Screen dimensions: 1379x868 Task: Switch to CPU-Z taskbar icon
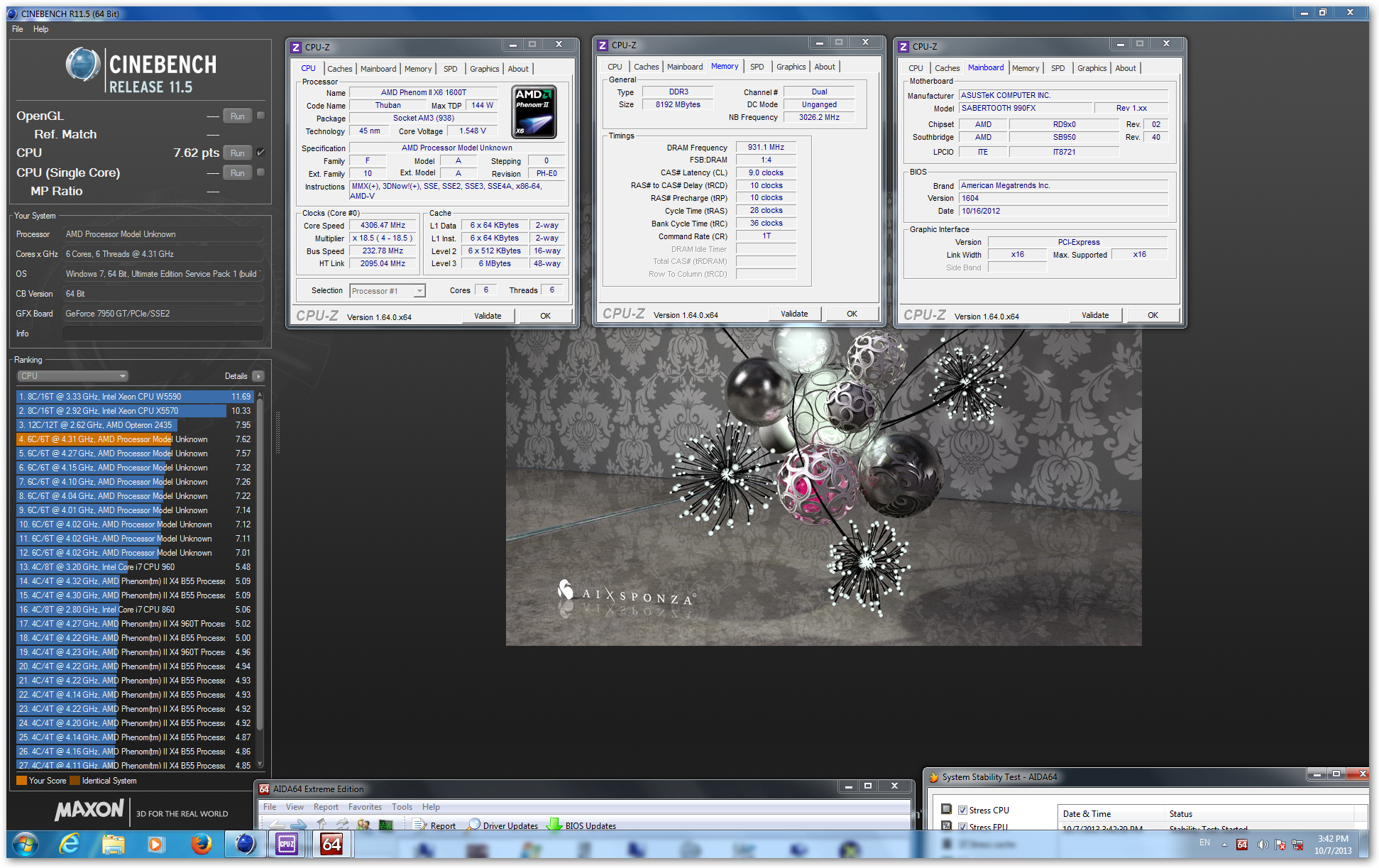[287, 845]
